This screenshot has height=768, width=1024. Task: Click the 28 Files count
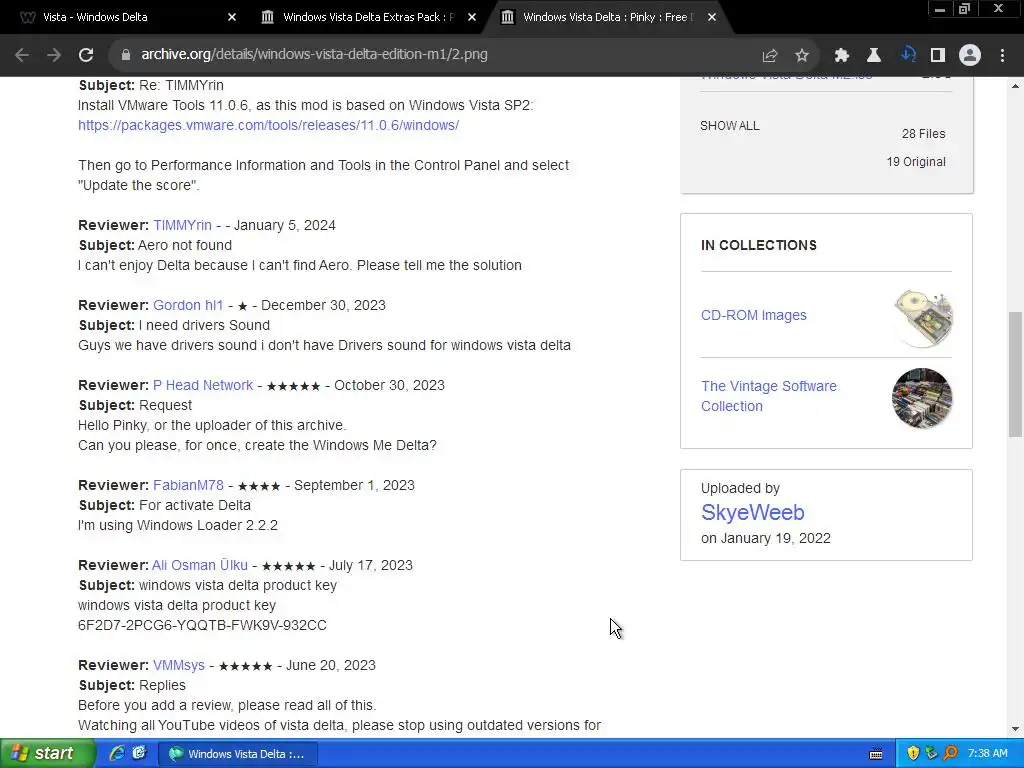(923, 133)
